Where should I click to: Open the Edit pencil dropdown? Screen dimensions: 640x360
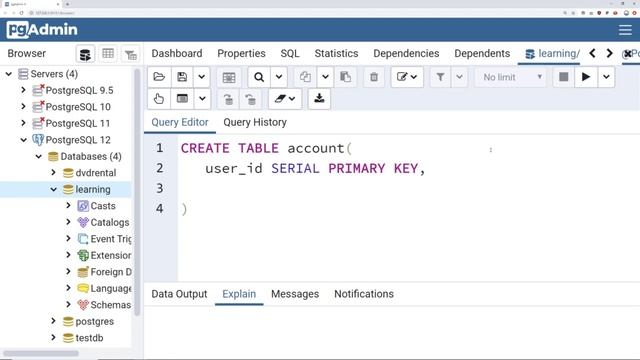[x=407, y=77]
